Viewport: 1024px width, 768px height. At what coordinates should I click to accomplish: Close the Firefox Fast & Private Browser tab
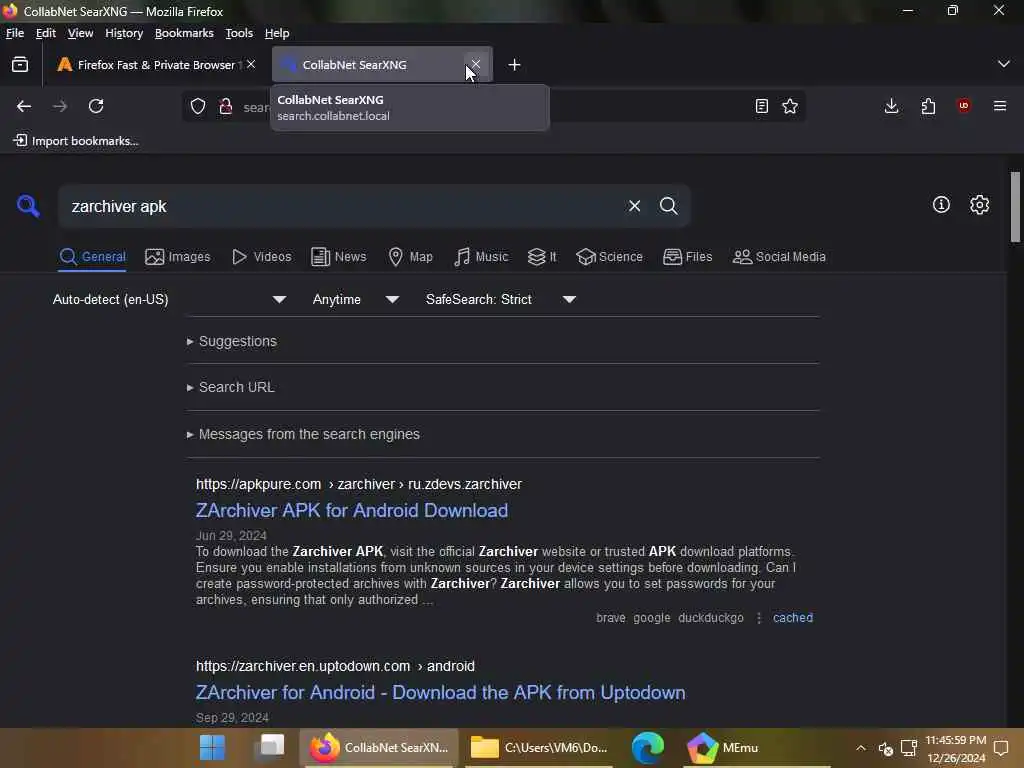tap(251, 64)
